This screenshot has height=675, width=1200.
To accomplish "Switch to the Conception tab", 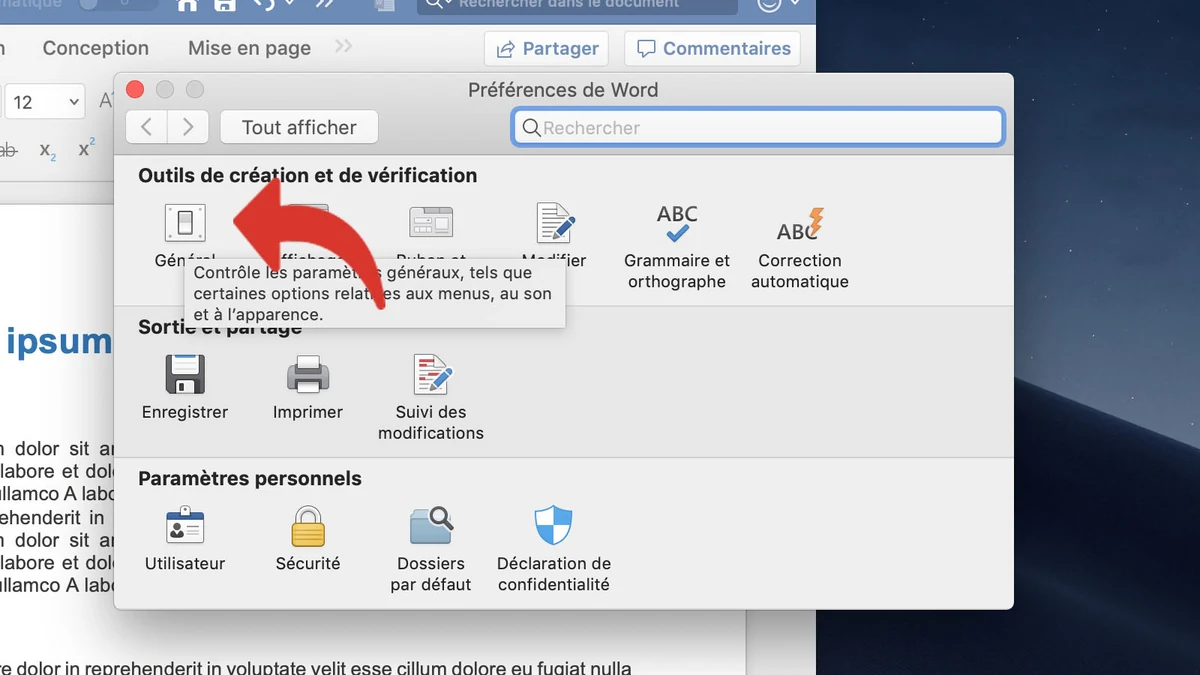I will pyautogui.click(x=96, y=48).
